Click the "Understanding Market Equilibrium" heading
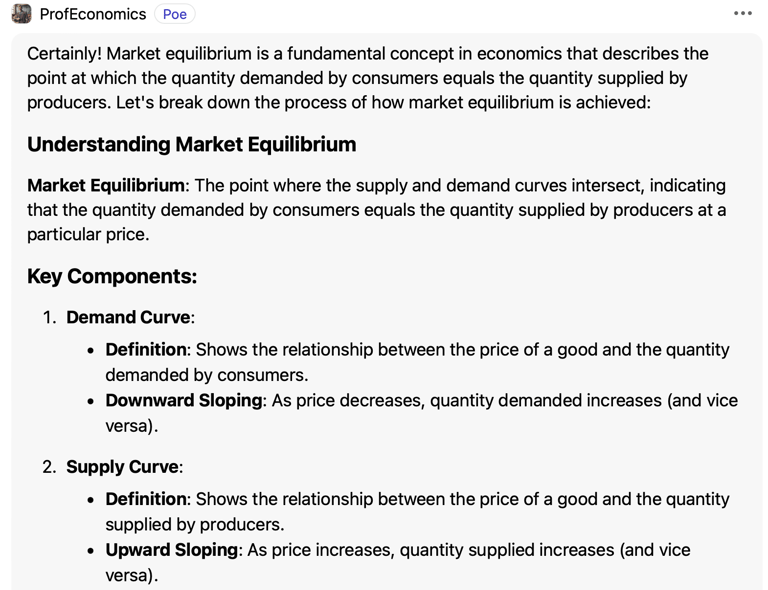 pyautogui.click(x=192, y=144)
